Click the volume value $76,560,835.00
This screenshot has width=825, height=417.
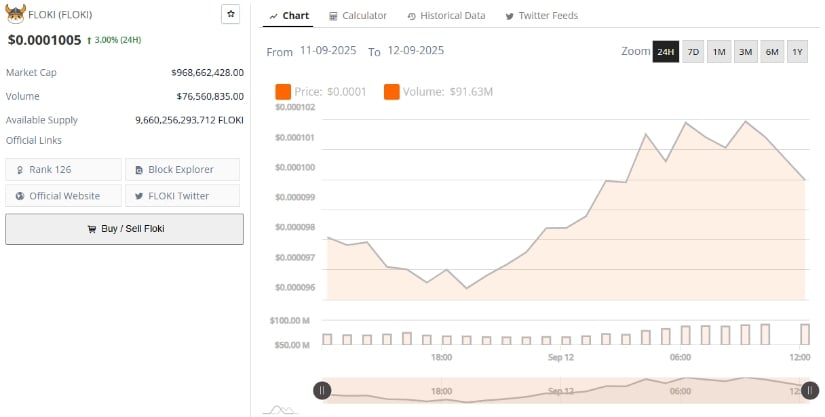(210, 96)
